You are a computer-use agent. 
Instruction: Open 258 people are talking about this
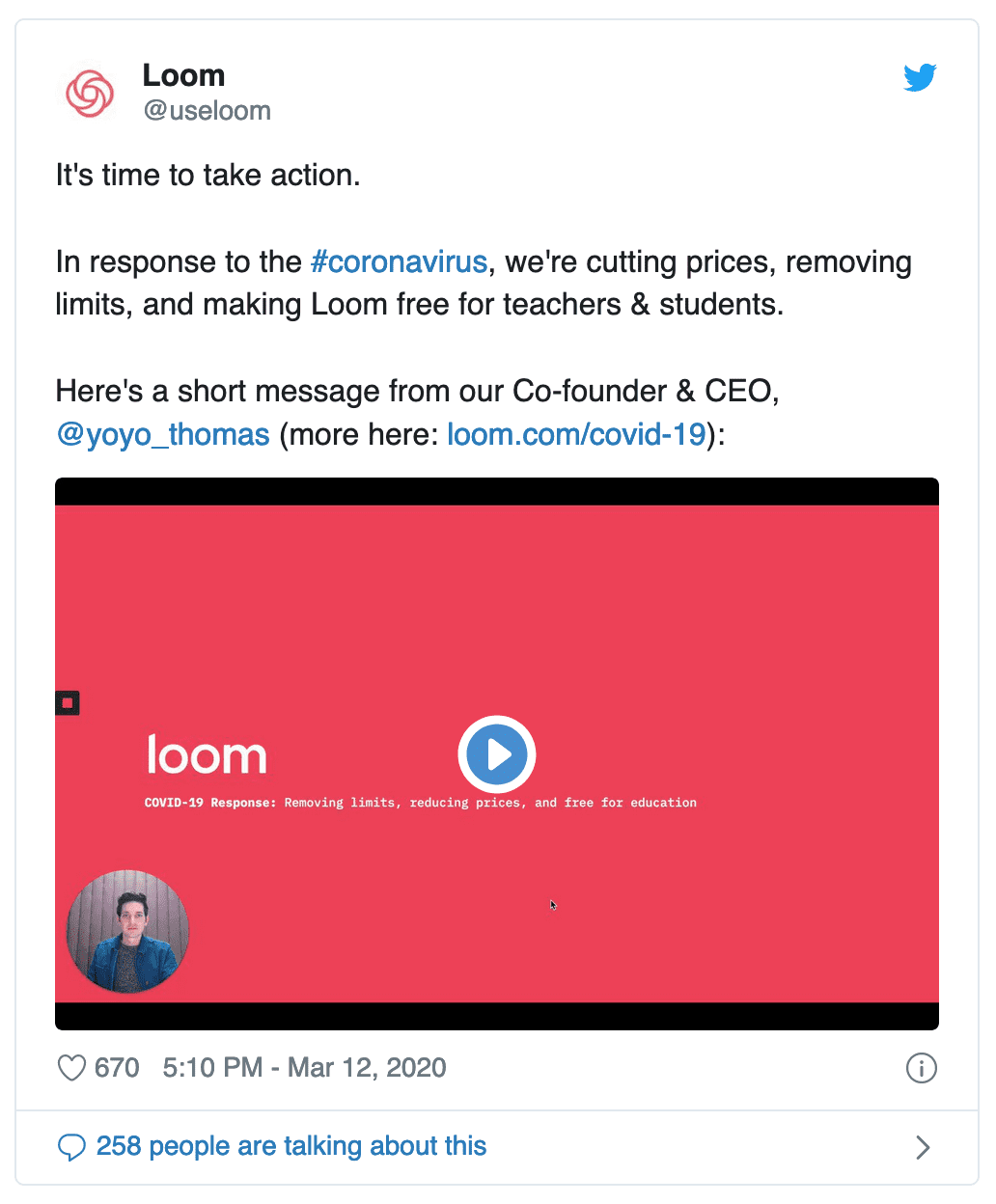(291, 1146)
